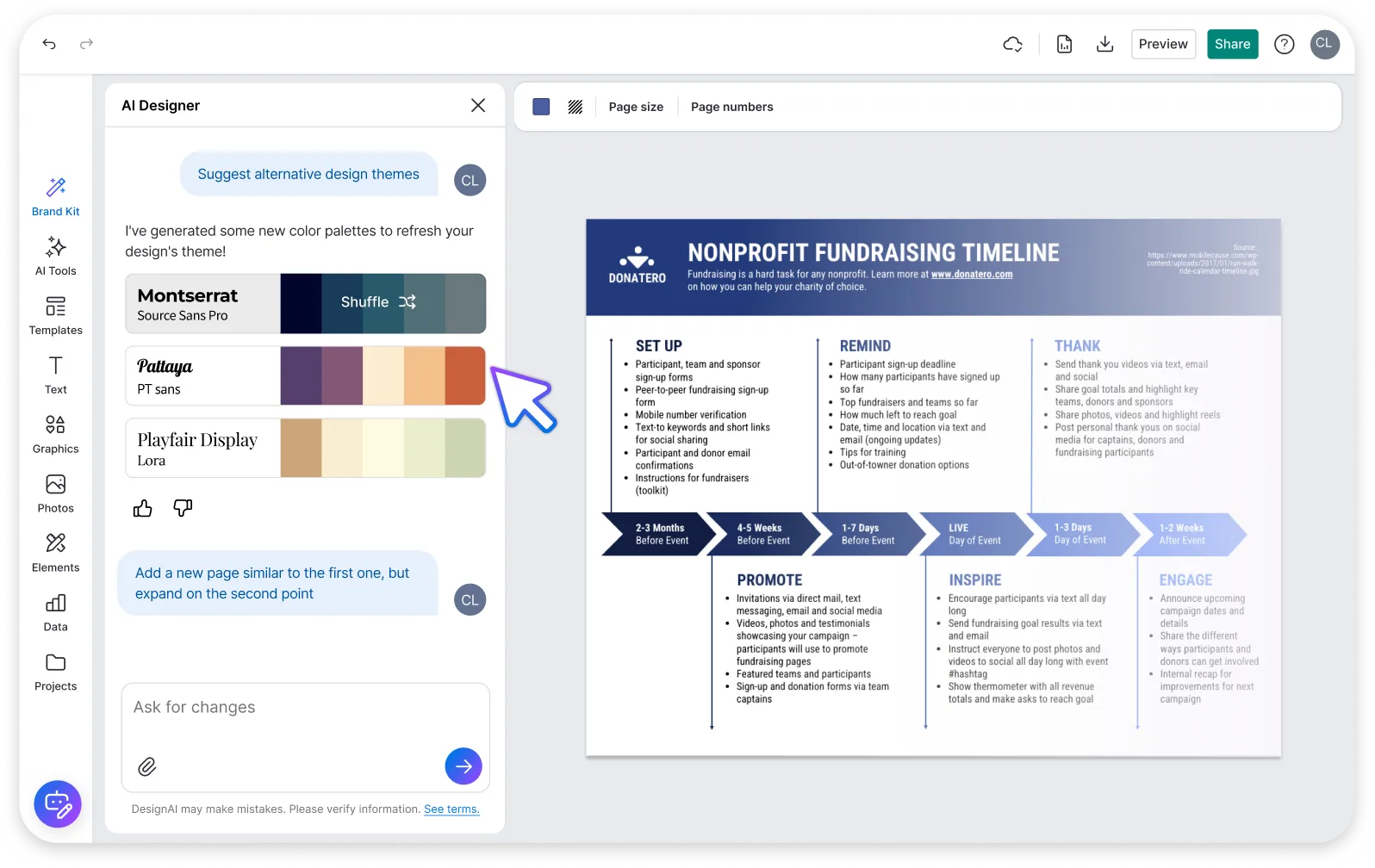Viewport: 1375px width, 868px height.
Task: Open the Page numbers option
Action: [731, 107]
